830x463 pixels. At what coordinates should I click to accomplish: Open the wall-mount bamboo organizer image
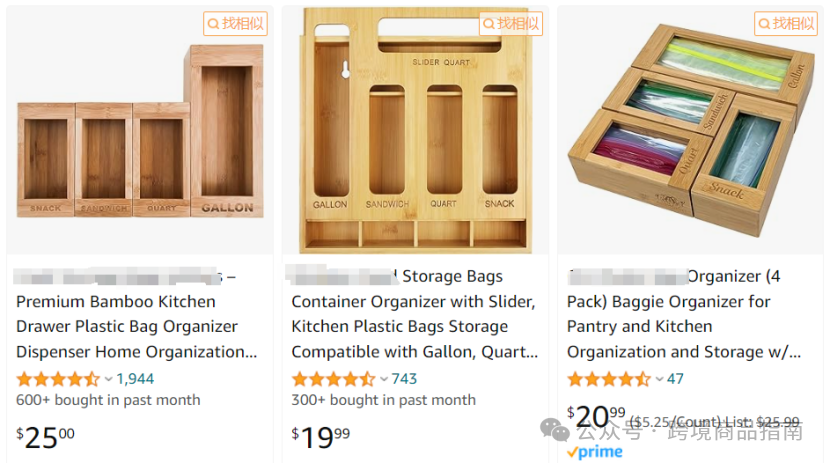click(416, 130)
